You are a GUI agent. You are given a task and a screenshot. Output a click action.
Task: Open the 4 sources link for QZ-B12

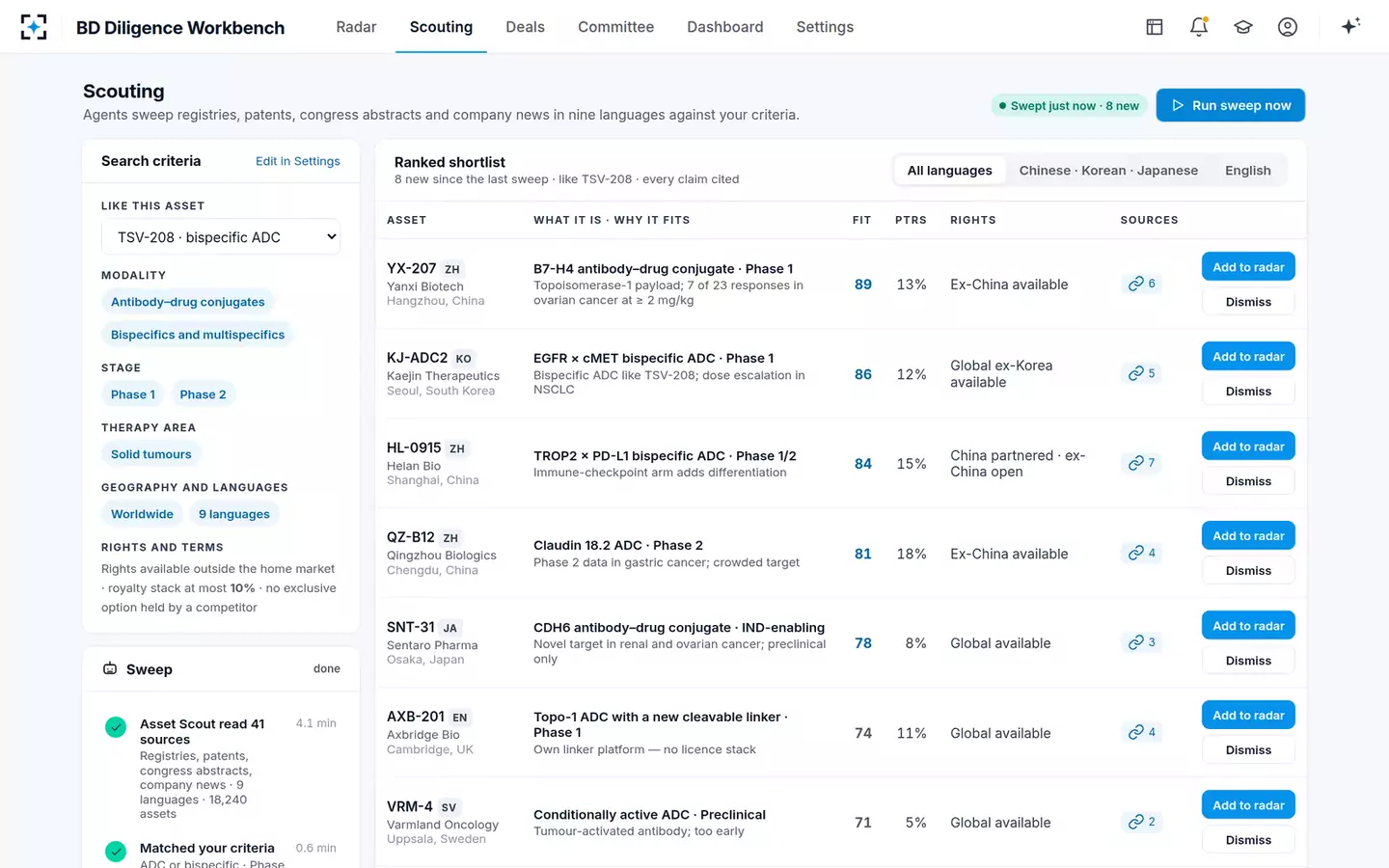(x=1141, y=553)
